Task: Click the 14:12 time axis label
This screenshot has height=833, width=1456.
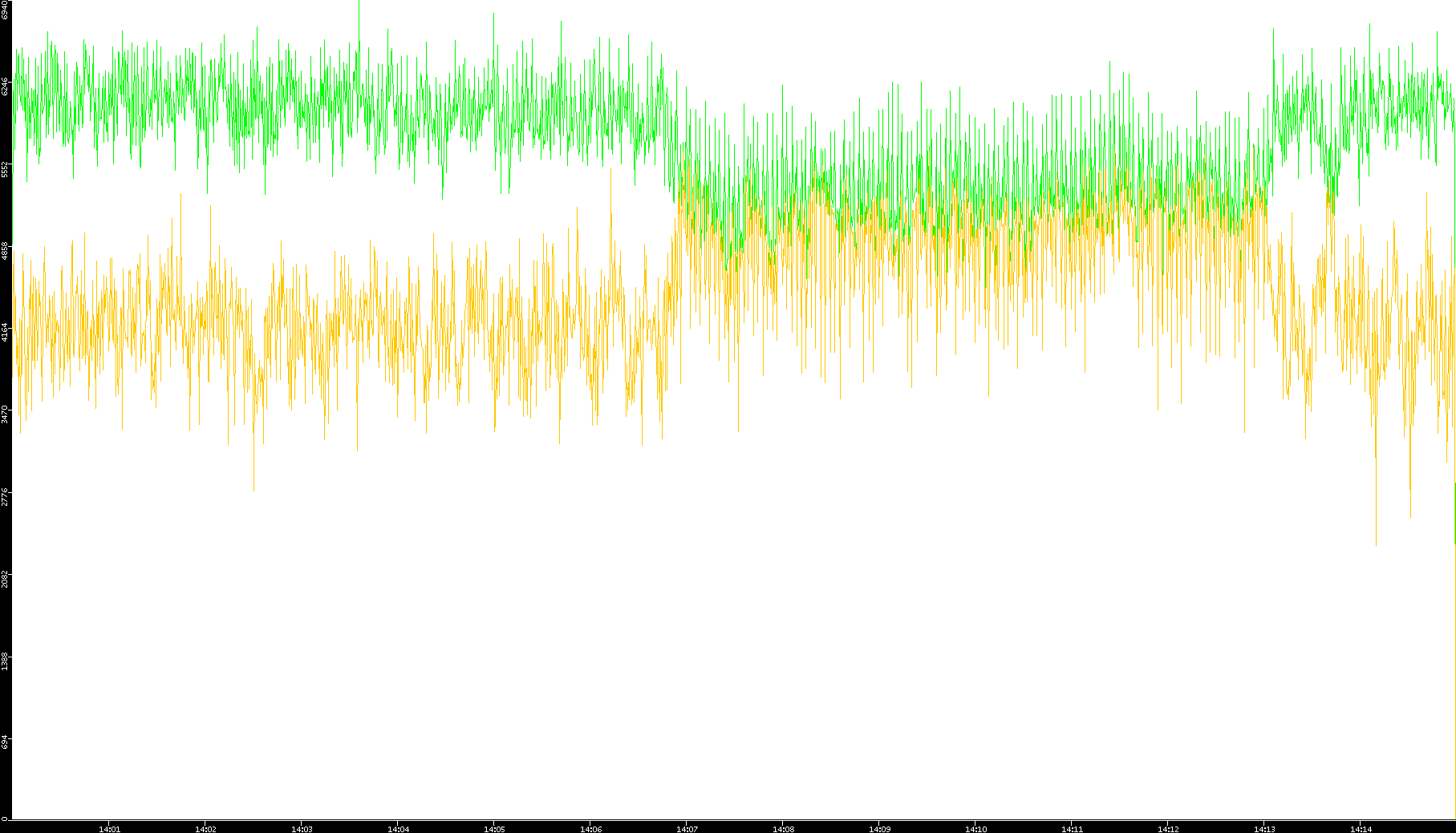Action: (x=1168, y=828)
